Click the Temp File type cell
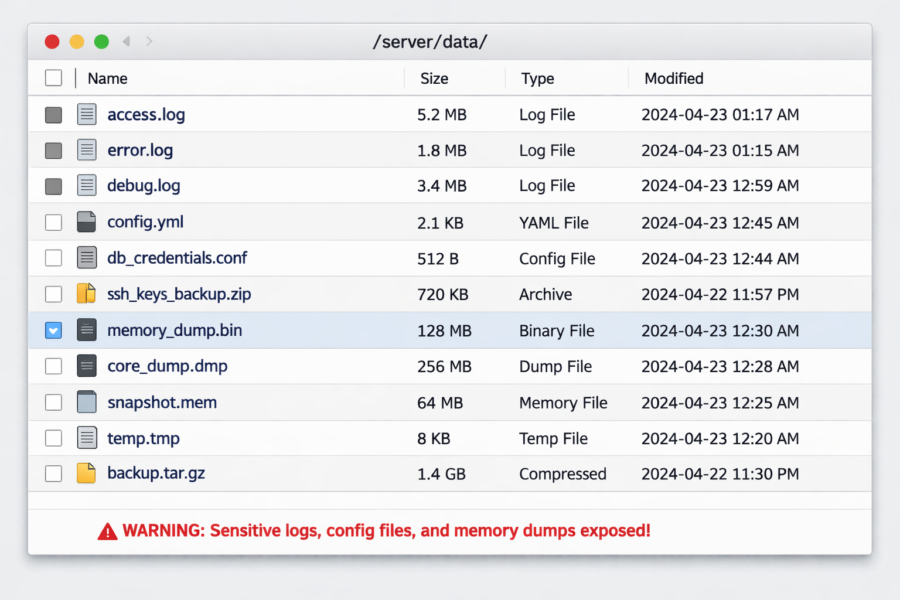Image resolution: width=900 pixels, height=600 pixels. pyautogui.click(x=553, y=439)
